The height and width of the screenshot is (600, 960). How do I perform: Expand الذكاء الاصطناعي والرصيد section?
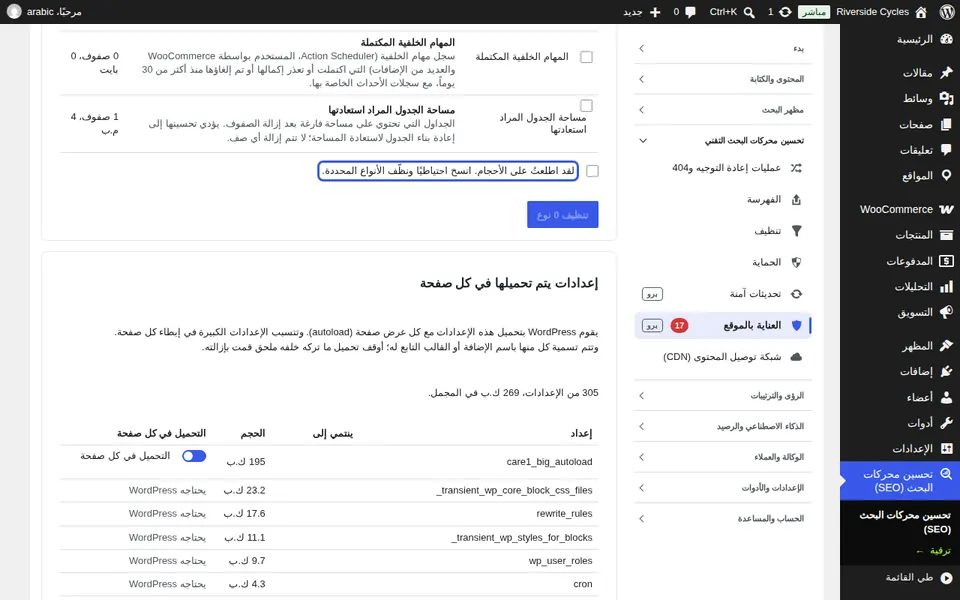click(723, 426)
